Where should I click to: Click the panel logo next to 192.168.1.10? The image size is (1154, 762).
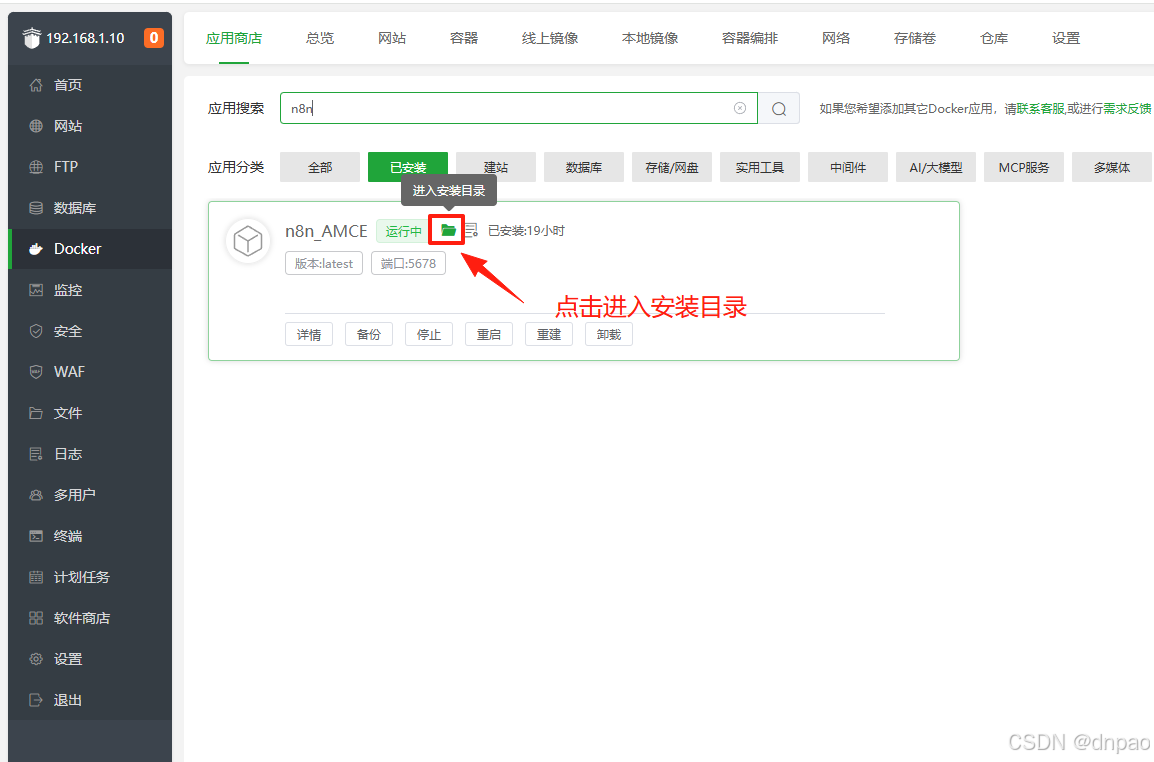32,38
